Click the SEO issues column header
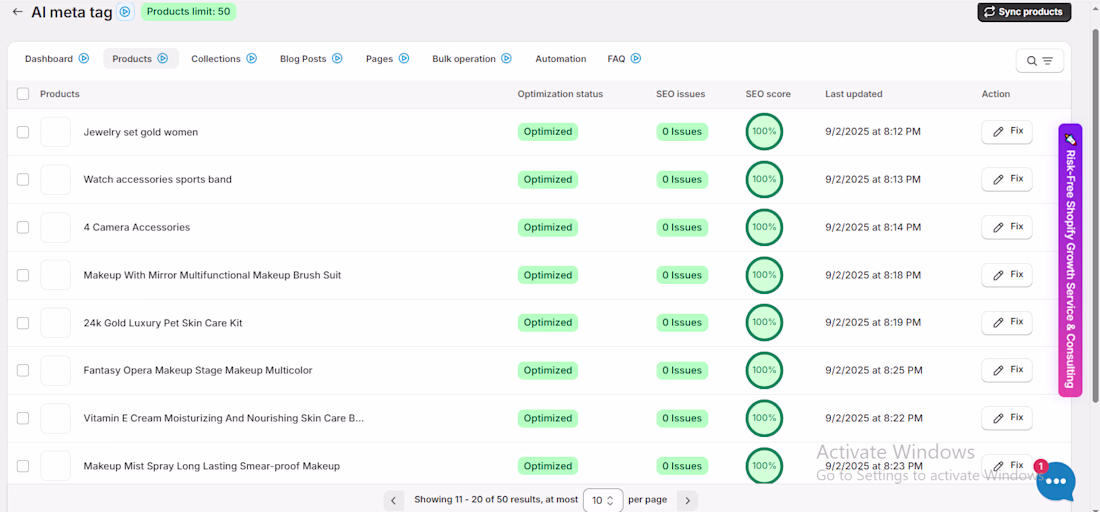Viewport: 1100px width, 512px height. coord(680,94)
